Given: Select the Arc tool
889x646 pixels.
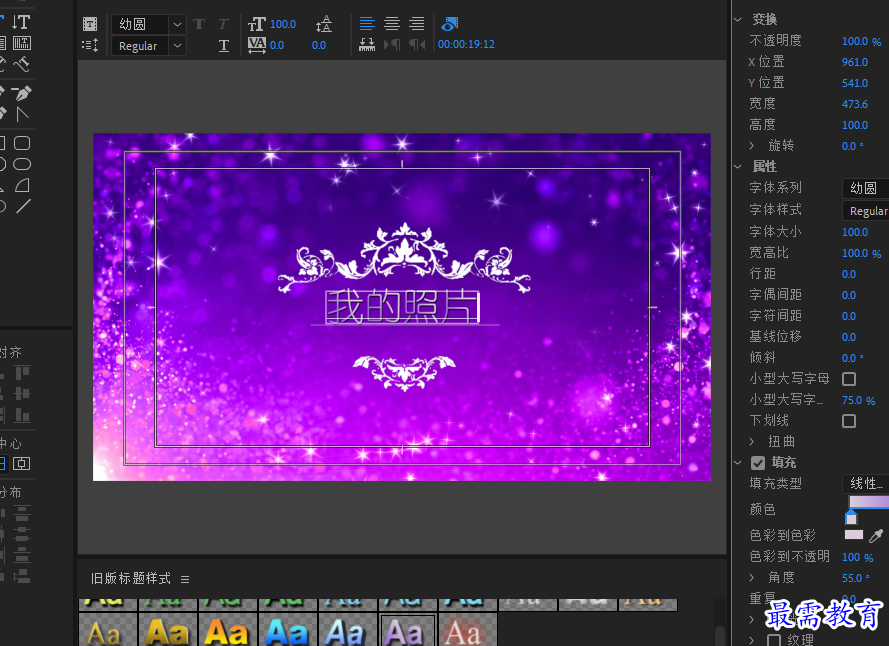Looking at the screenshot, I should tap(22, 185).
